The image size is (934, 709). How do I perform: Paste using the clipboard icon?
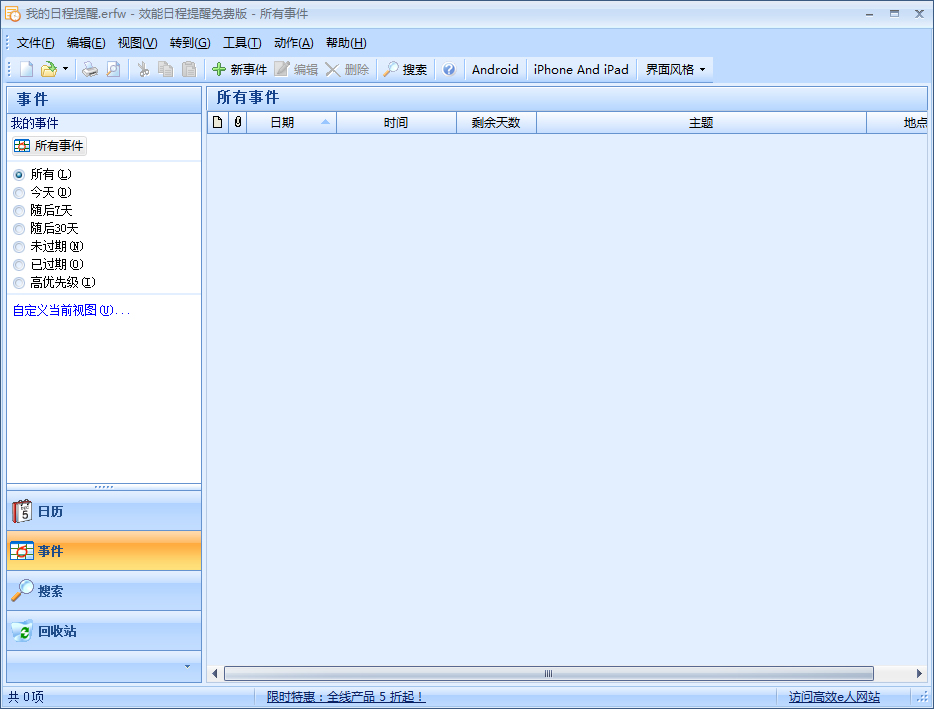tap(189, 70)
